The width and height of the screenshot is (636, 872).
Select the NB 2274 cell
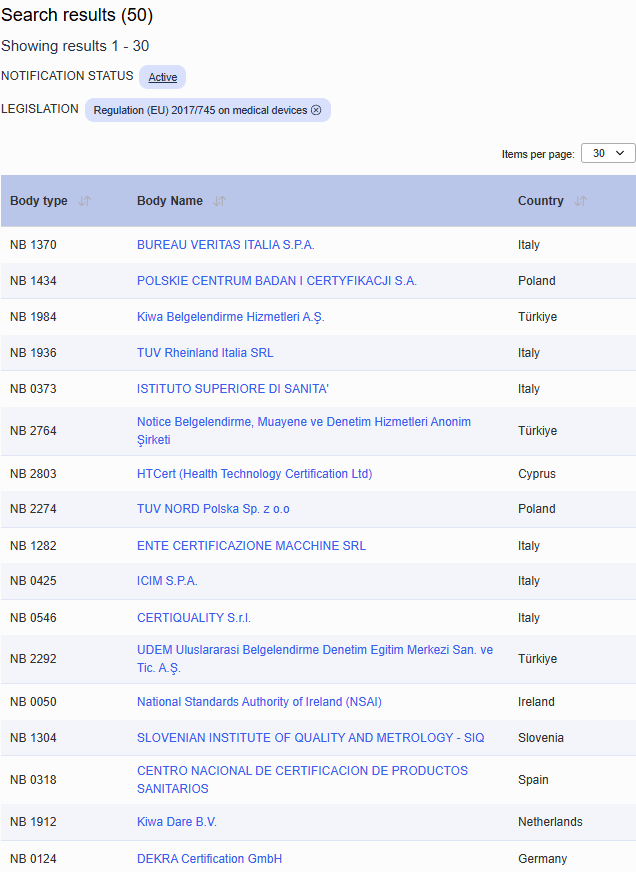[x=33, y=509]
